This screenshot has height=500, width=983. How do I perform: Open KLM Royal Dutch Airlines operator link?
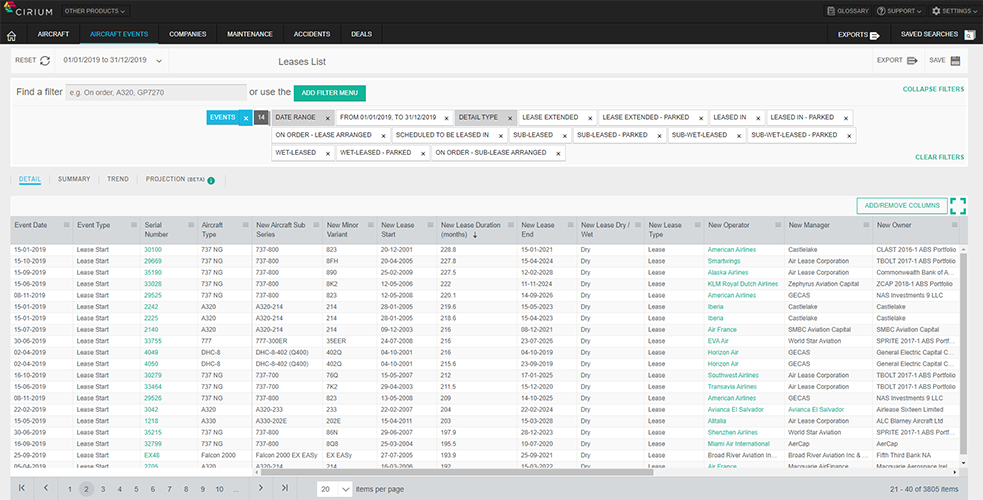742,284
